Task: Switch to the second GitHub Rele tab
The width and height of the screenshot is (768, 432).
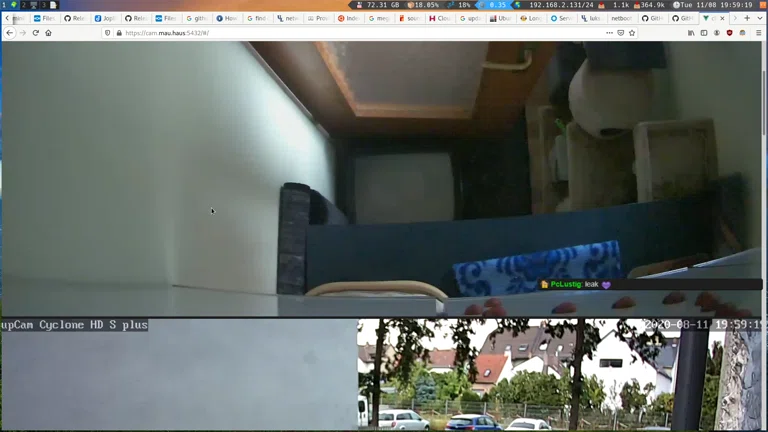Action: 135,18
